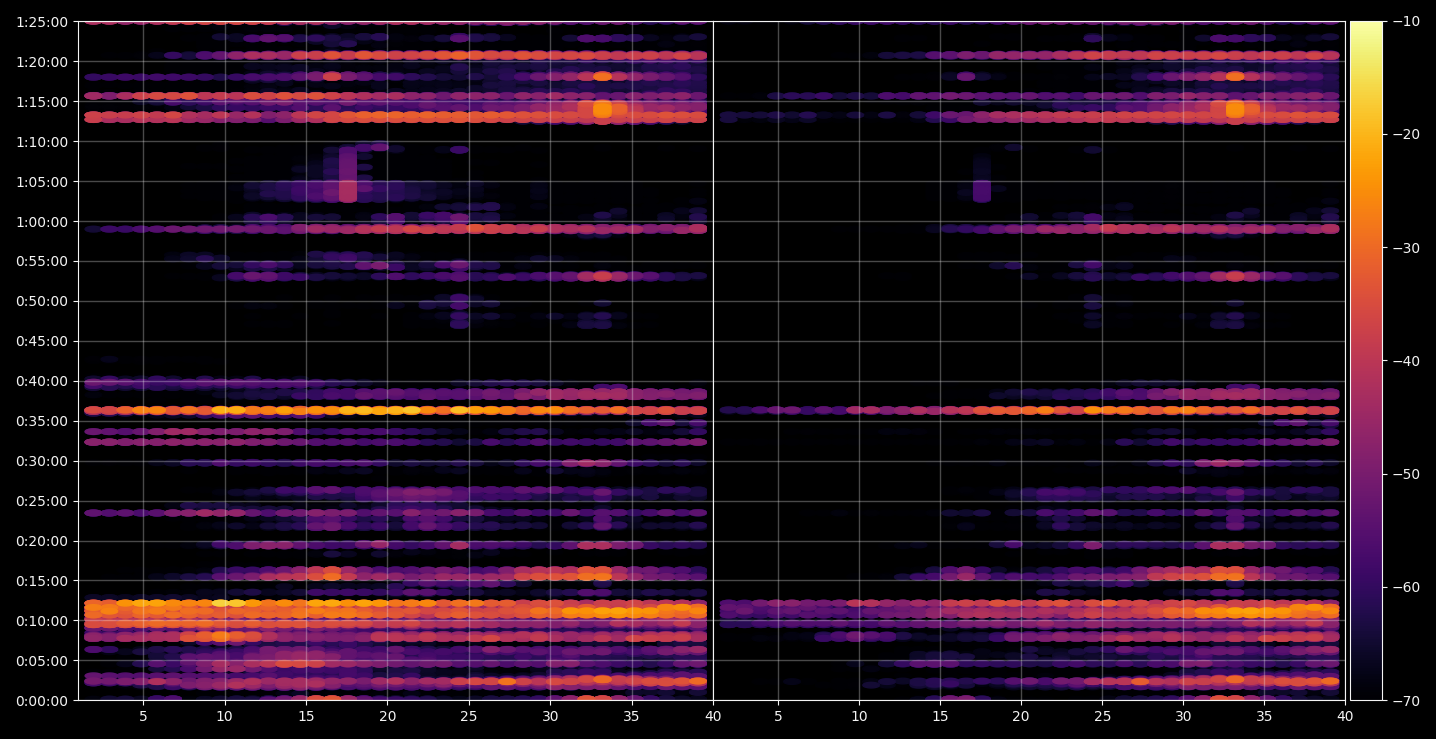1436x739 pixels.
Task: Click x-axis label 35 under left heatmap
Action: pos(632,716)
